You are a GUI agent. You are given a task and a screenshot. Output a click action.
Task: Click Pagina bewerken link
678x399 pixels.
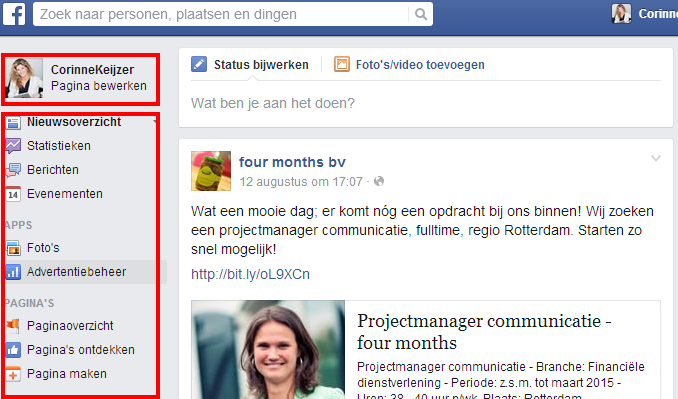coord(99,86)
